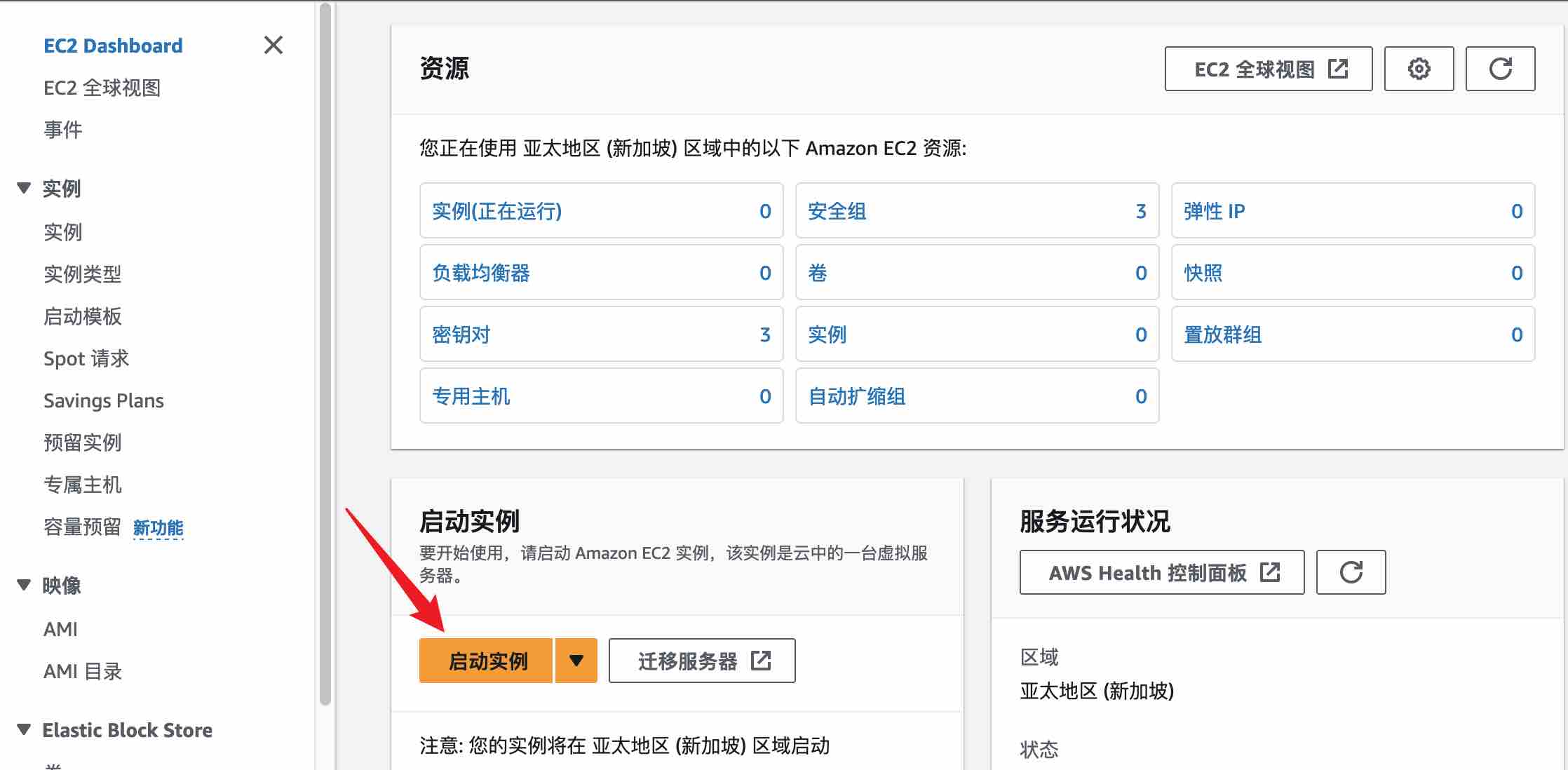Click the 新功能 badge link

(158, 528)
